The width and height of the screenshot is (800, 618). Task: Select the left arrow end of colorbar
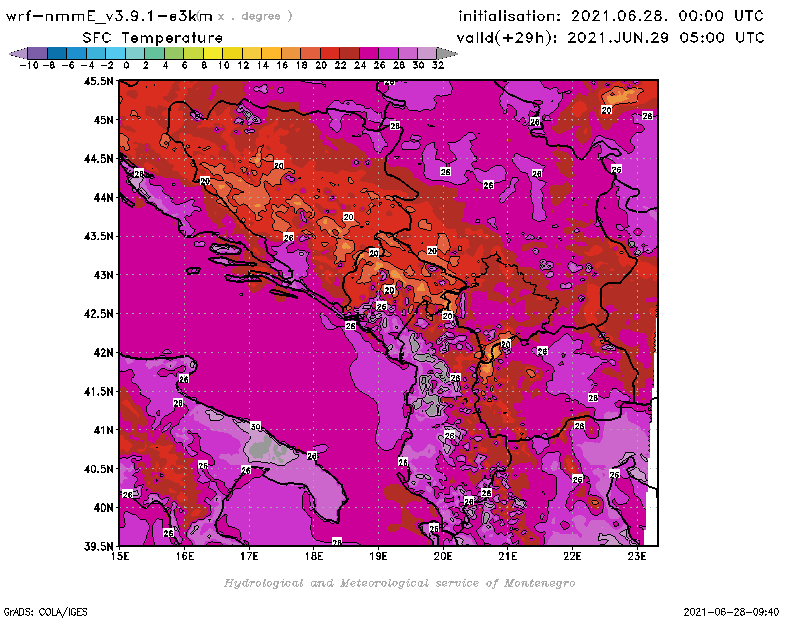coord(17,52)
